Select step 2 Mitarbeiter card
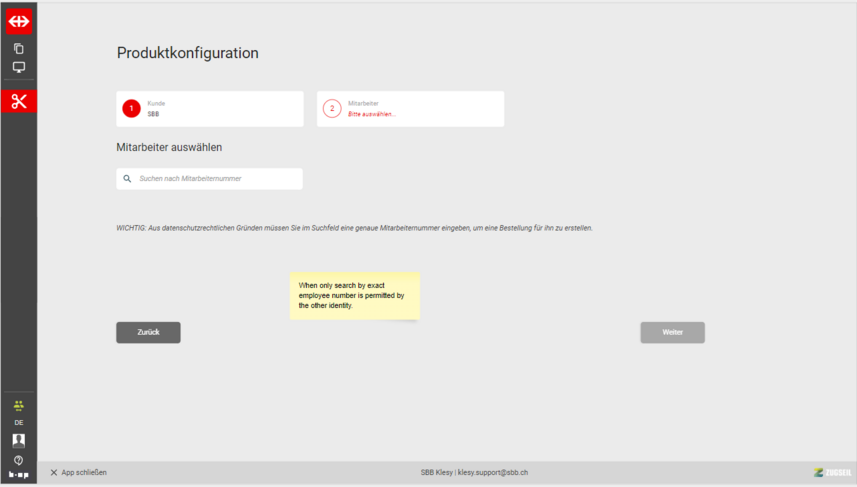Image resolution: width=857 pixels, height=487 pixels. pos(410,109)
